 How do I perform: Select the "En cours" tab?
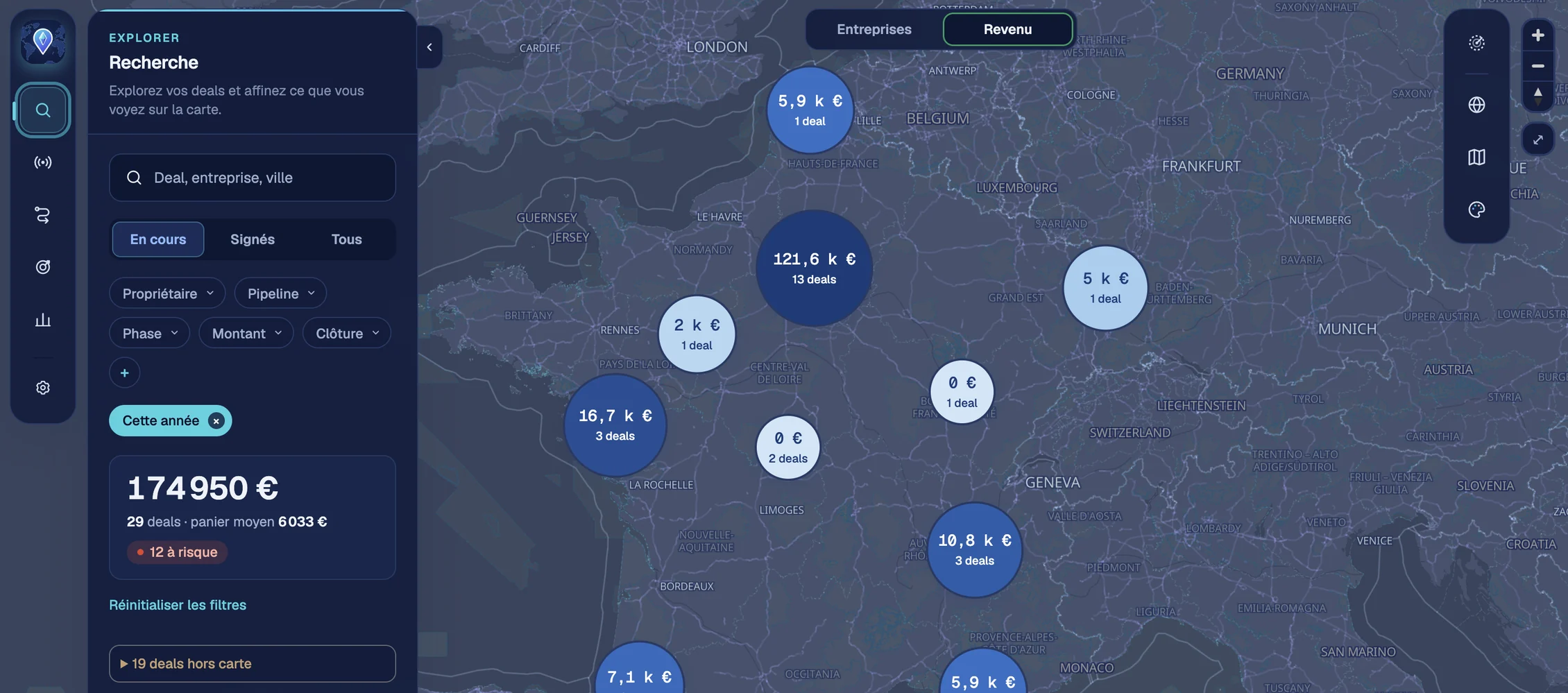point(158,239)
